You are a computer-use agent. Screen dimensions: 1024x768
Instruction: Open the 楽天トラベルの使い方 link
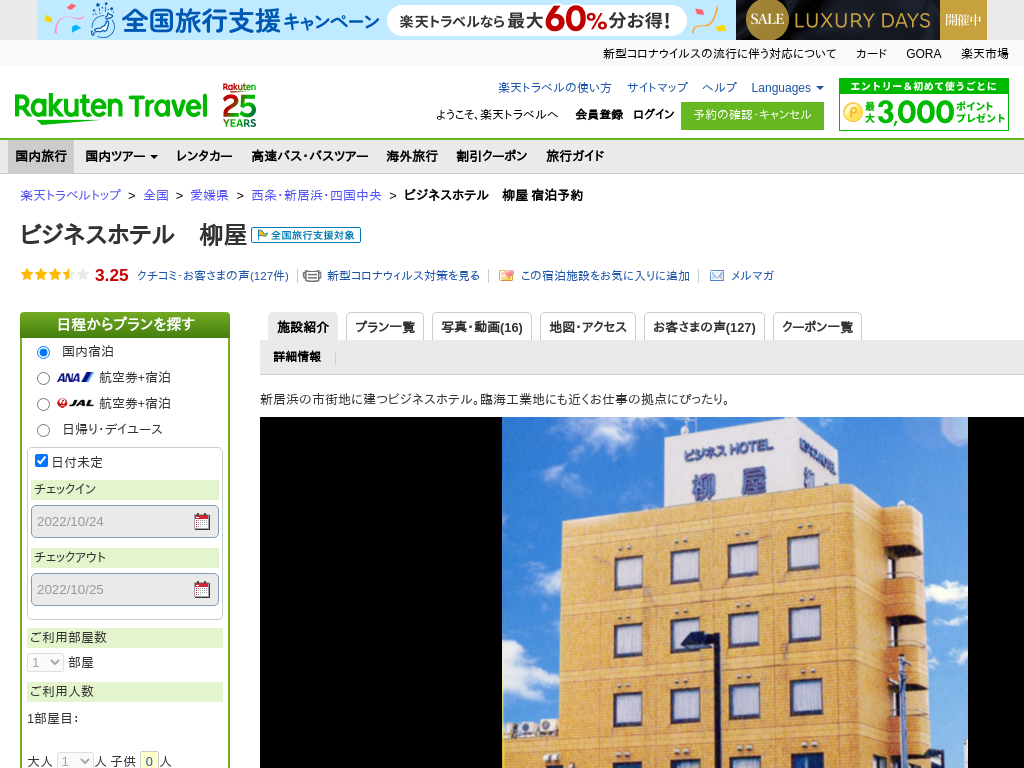click(x=554, y=88)
